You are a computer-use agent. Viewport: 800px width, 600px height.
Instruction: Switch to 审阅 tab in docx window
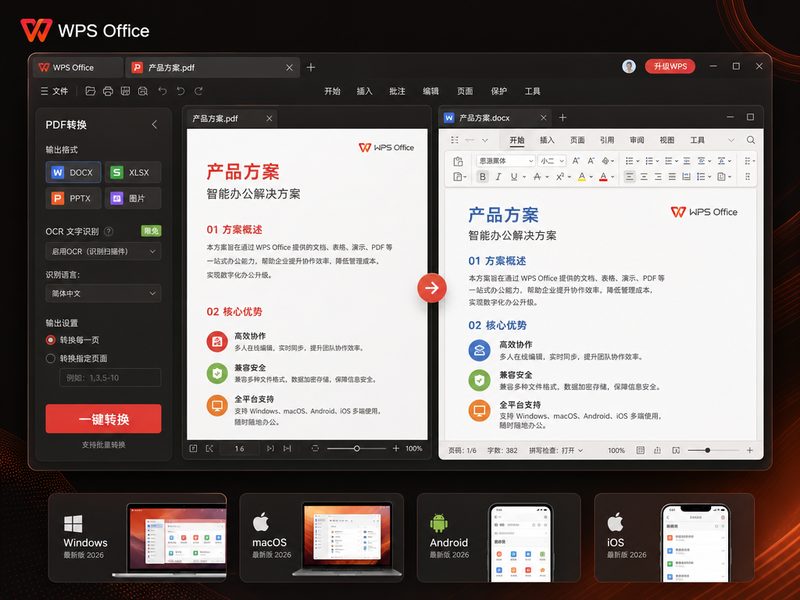point(637,140)
